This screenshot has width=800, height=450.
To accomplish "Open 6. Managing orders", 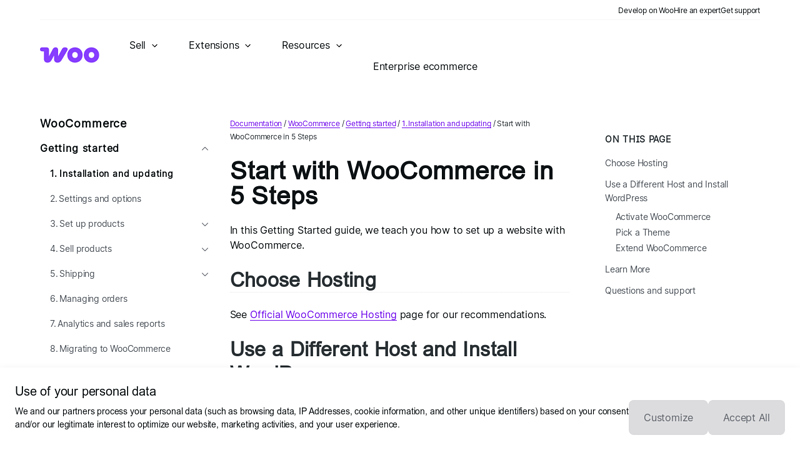I will point(89,298).
